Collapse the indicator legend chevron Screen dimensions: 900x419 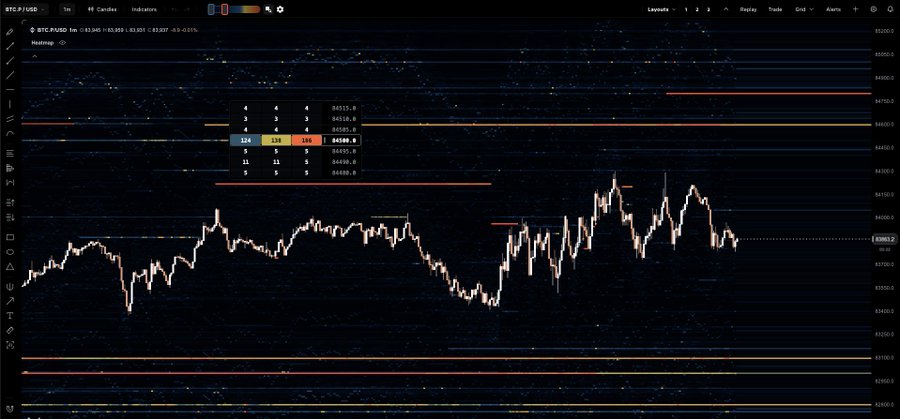(34, 56)
